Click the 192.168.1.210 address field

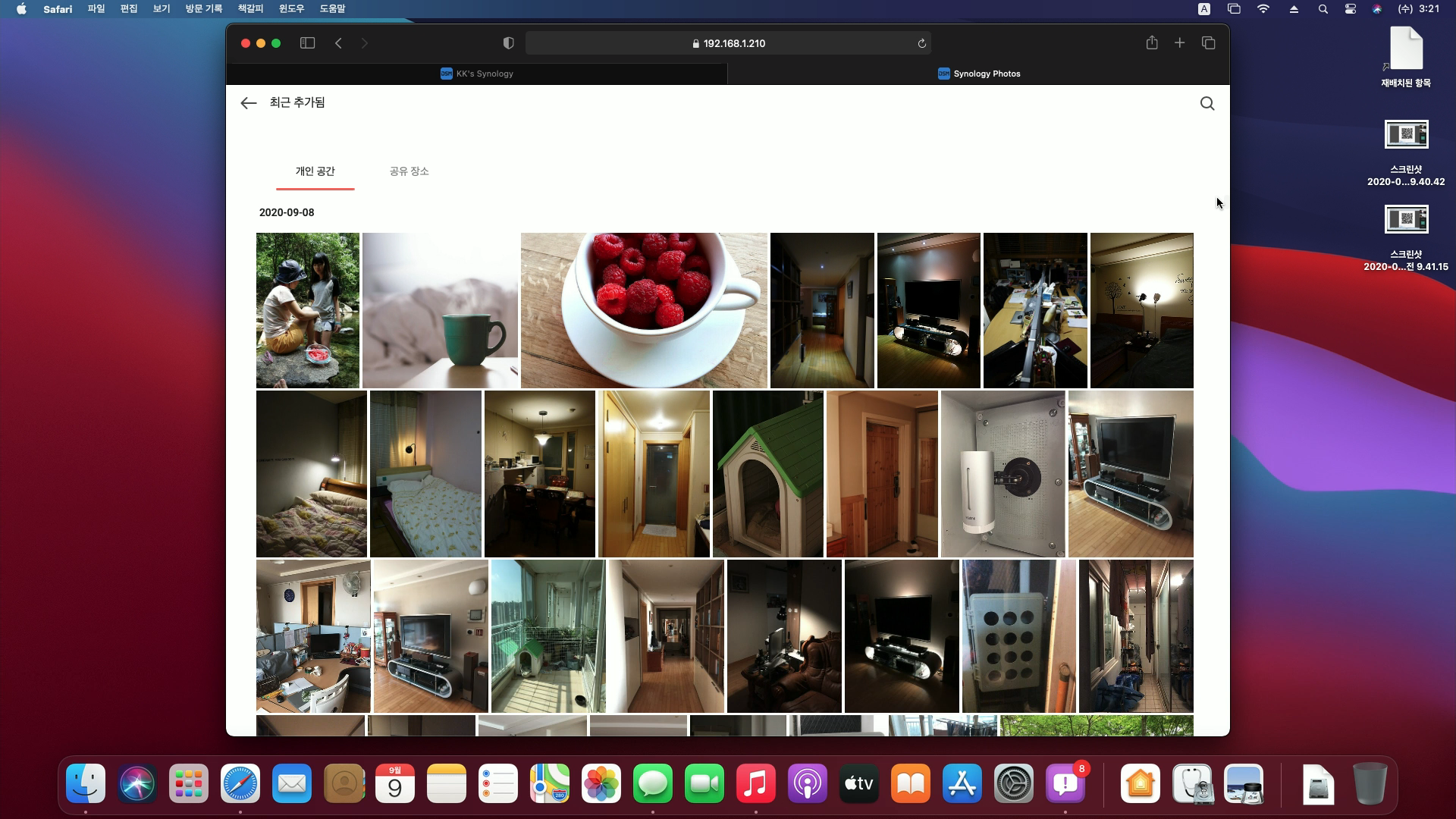[728, 43]
